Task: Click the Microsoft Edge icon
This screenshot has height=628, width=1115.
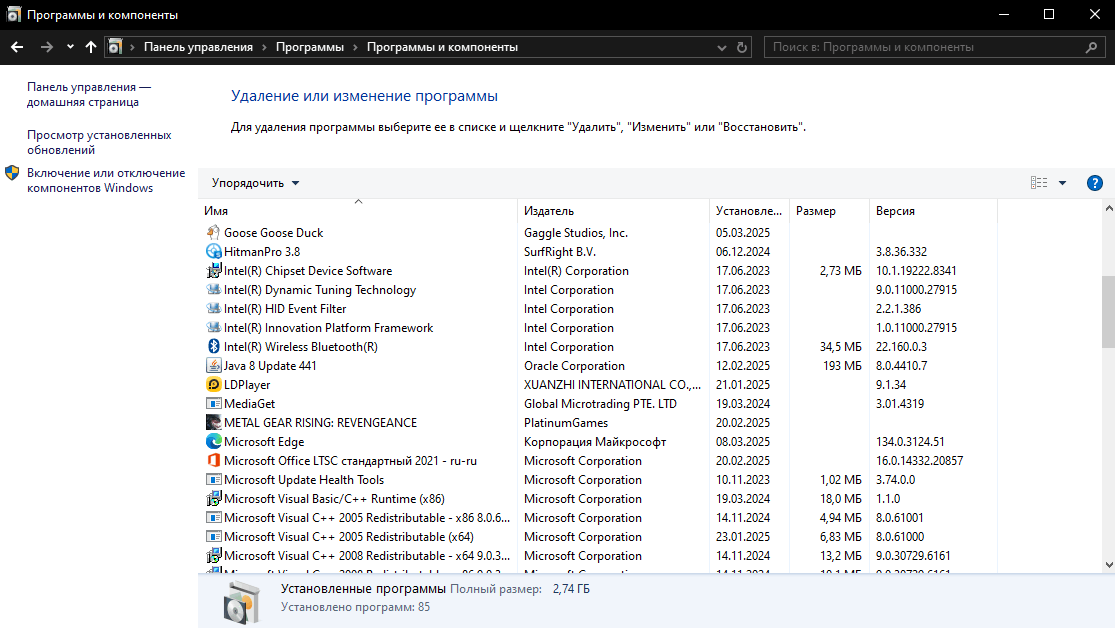Action: click(213, 442)
